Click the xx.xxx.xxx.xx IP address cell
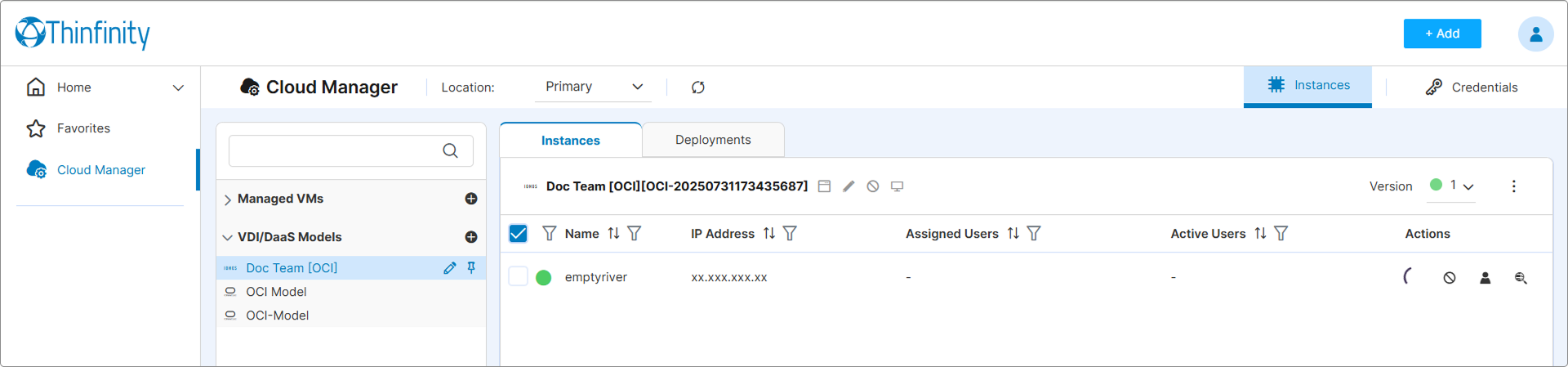1568x367 pixels. pyautogui.click(x=729, y=277)
